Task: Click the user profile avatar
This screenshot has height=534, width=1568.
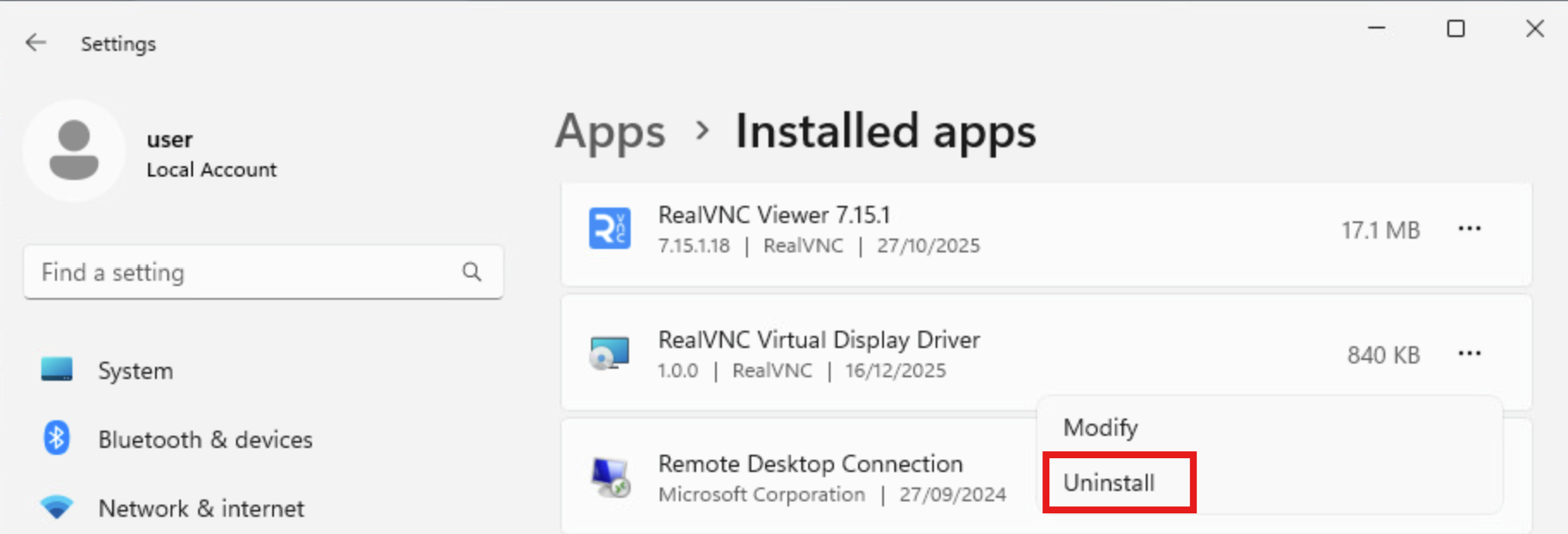Action: coord(74,151)
